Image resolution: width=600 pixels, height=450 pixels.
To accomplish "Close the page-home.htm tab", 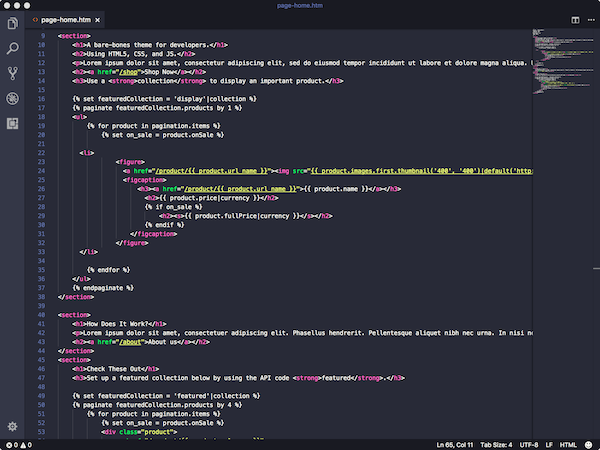I will click(x=98, y=20).
